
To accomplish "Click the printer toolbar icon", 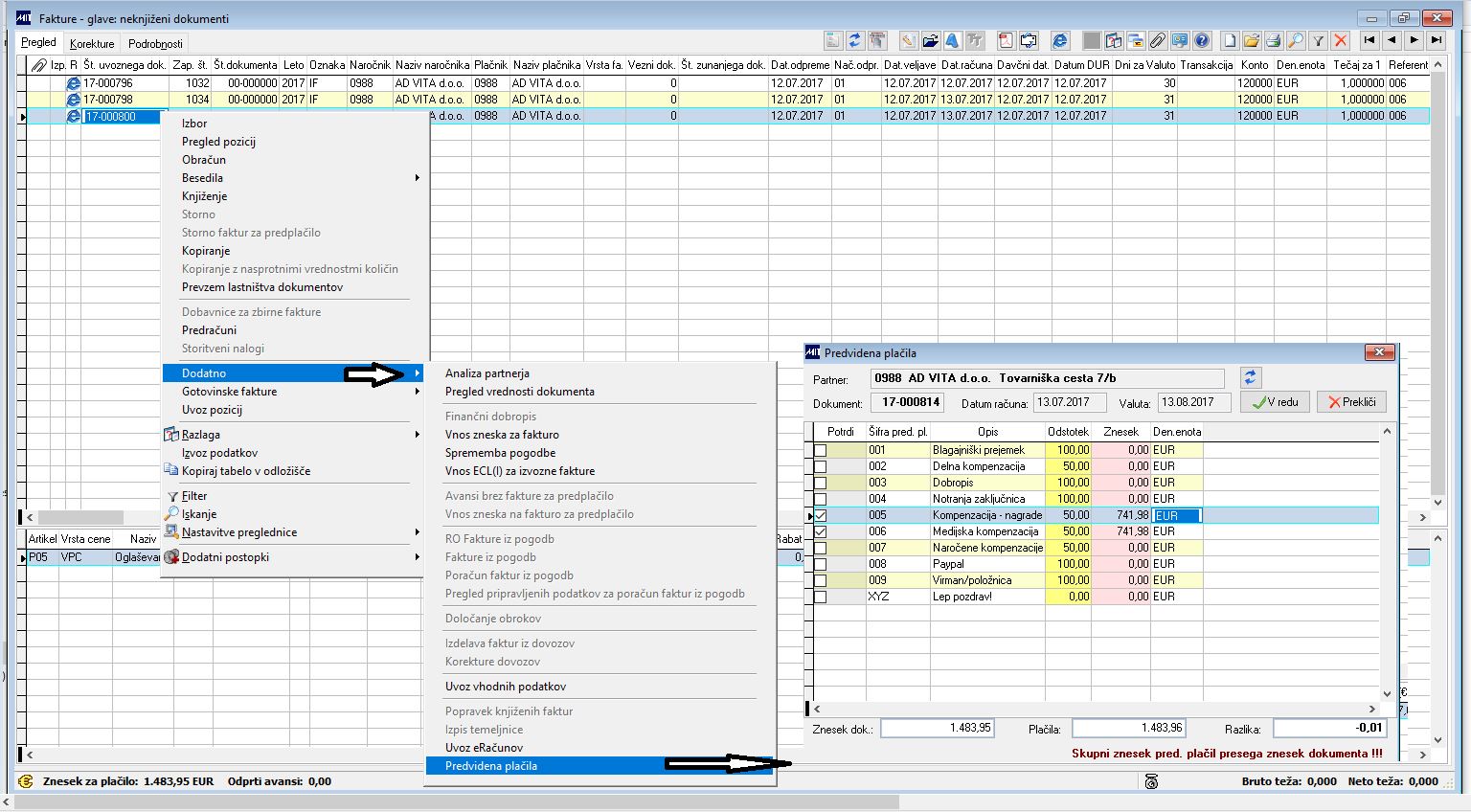I will (1274, 40).
